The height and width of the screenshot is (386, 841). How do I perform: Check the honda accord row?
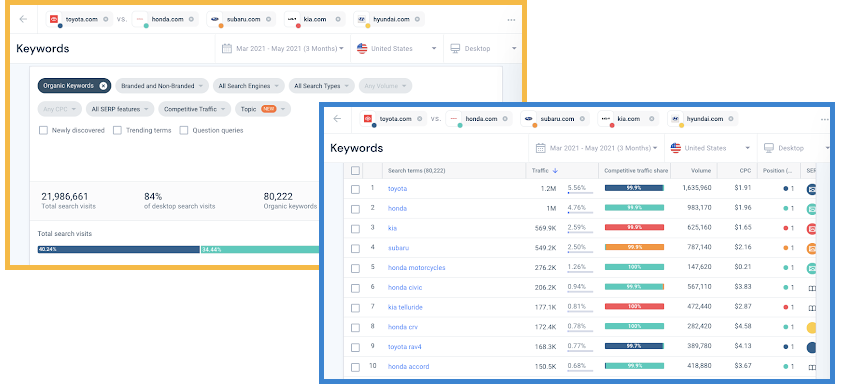click(355, 367)
